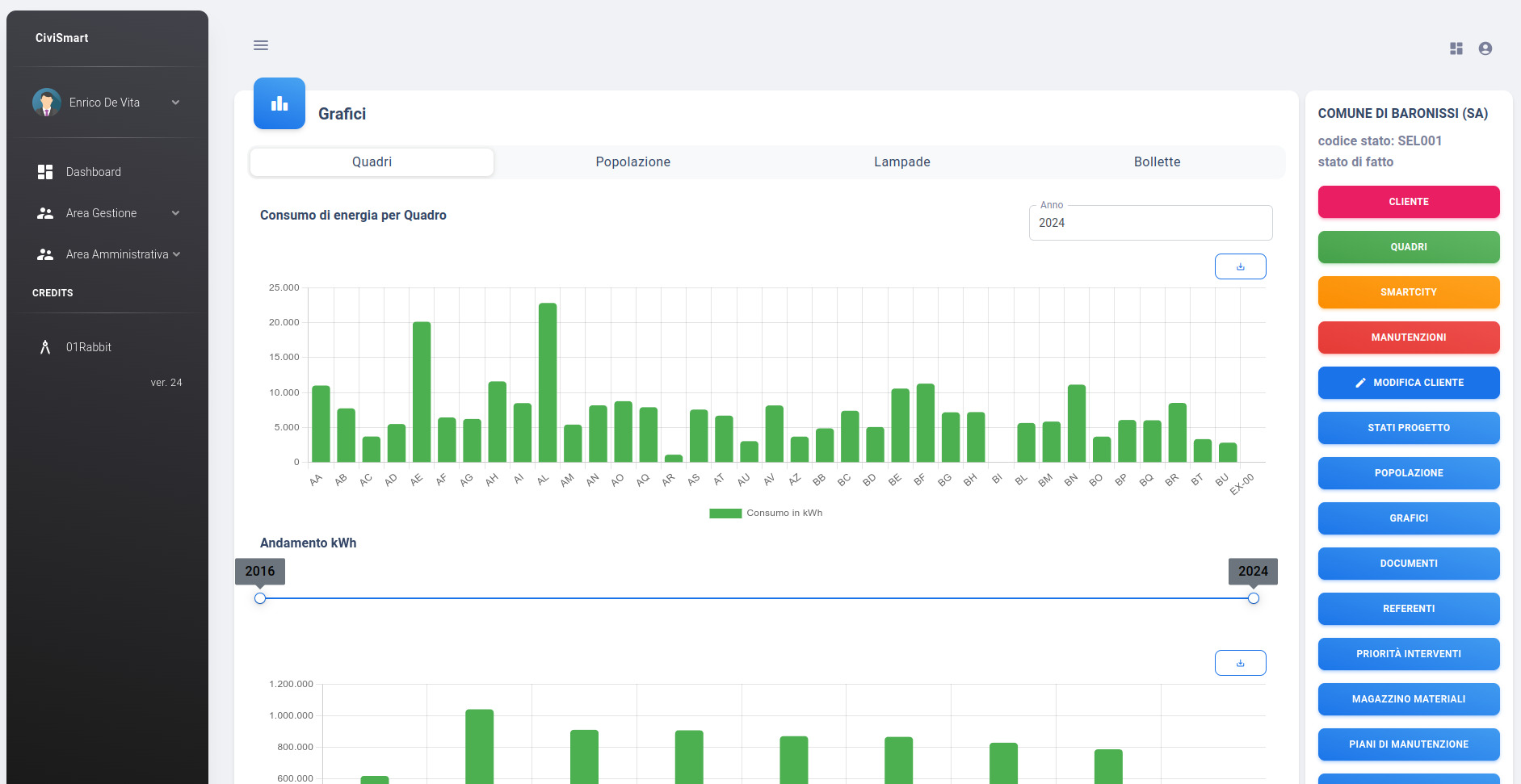Viewport: 1521px width, 784px height.
Task: Switch to the Lampade tab
Action: (902, 161)
